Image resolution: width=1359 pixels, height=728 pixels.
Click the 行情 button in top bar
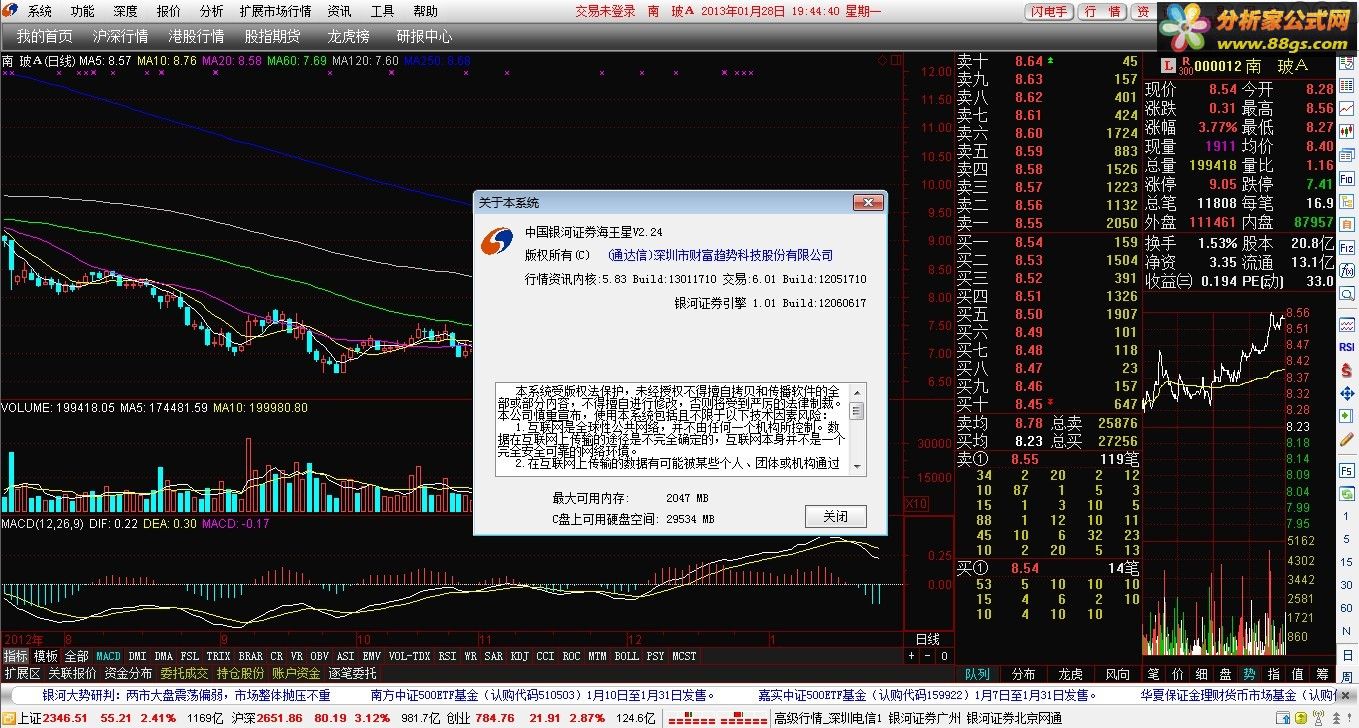[x=1102, y=11]
